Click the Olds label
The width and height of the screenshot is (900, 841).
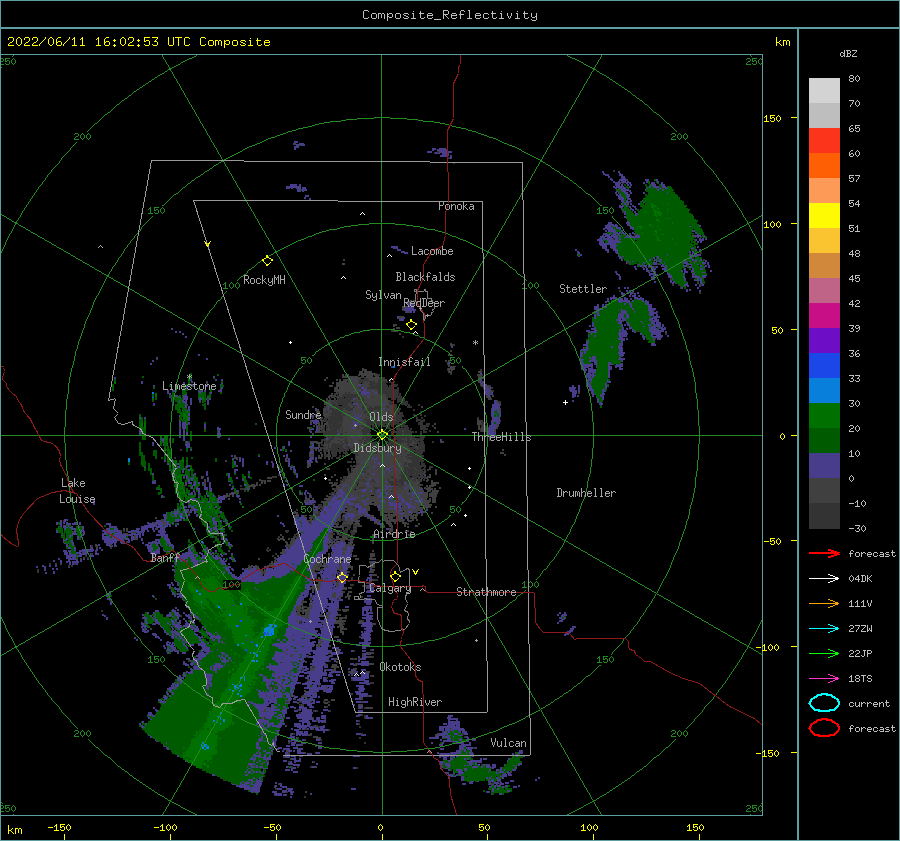point(381,417)
